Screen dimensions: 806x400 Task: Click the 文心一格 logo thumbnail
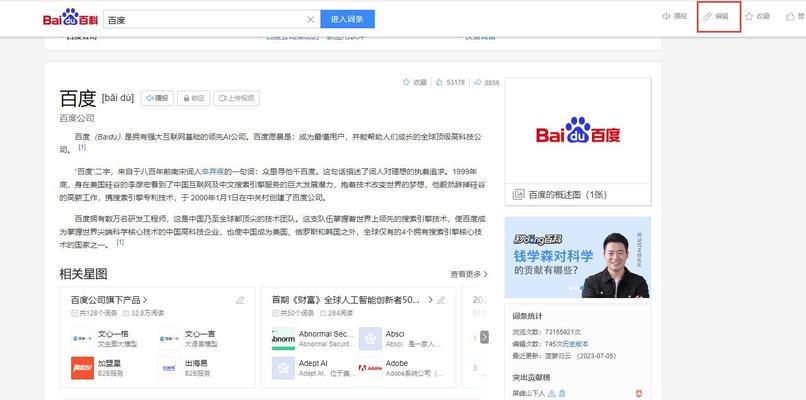82,339
